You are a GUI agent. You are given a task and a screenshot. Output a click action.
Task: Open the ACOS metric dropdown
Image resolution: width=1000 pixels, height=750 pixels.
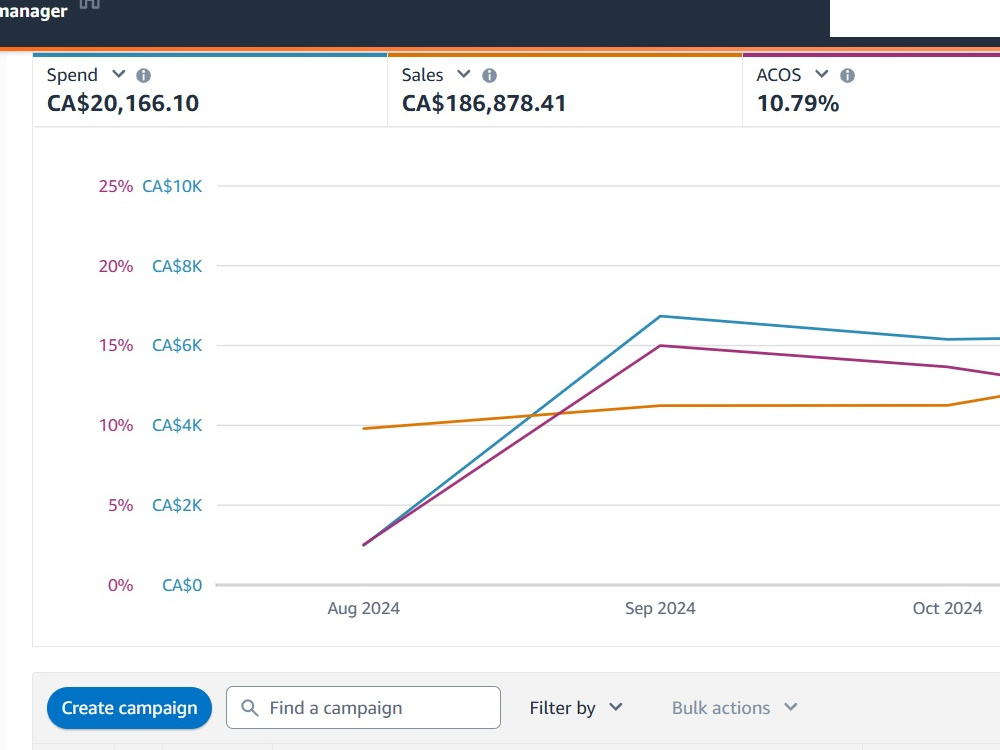click(821, 74)
